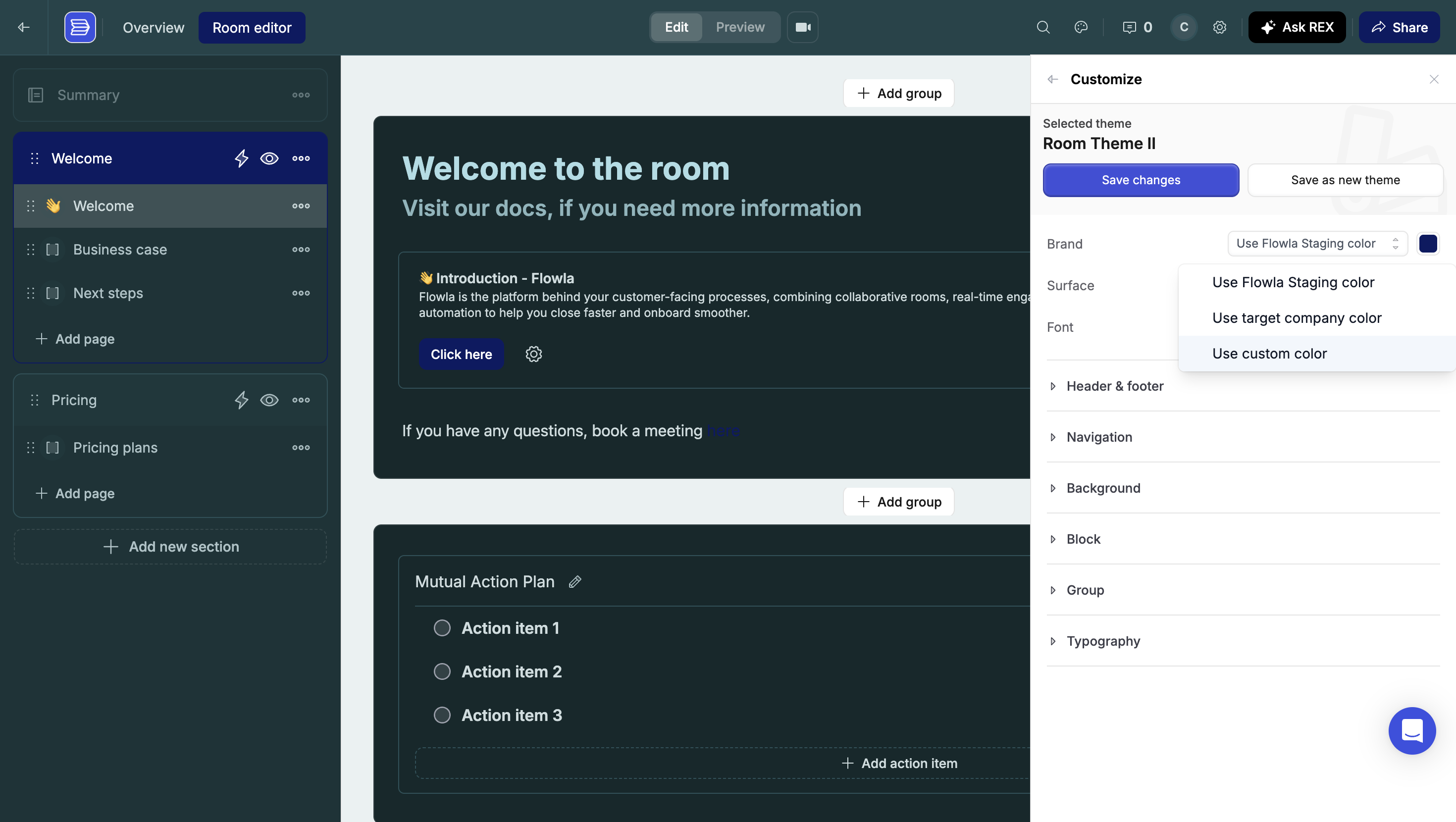Click Add action item field

723,763
